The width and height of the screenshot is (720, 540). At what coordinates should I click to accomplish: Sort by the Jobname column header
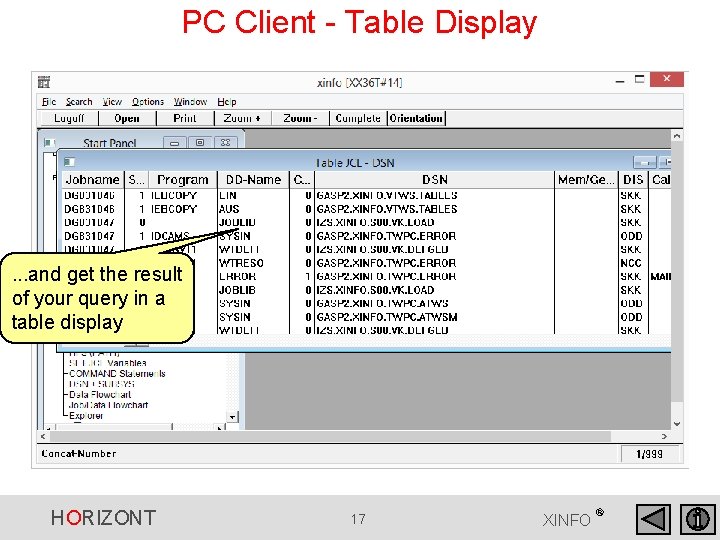(93, 180)
